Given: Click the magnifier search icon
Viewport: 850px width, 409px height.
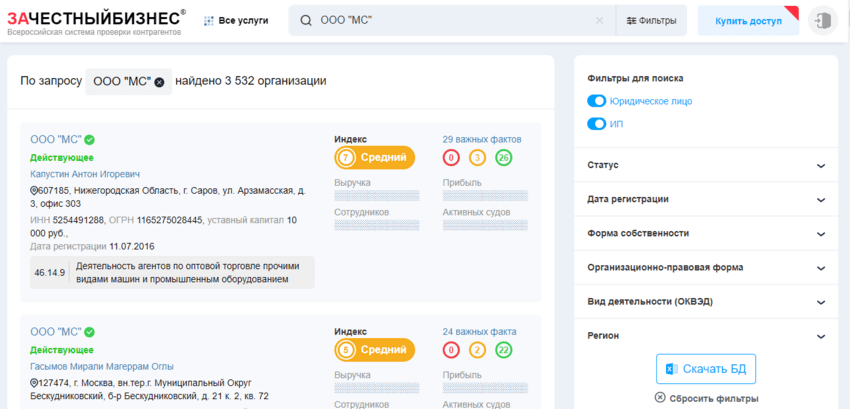Looking at the screenshot, I should (x=306, y=21).
